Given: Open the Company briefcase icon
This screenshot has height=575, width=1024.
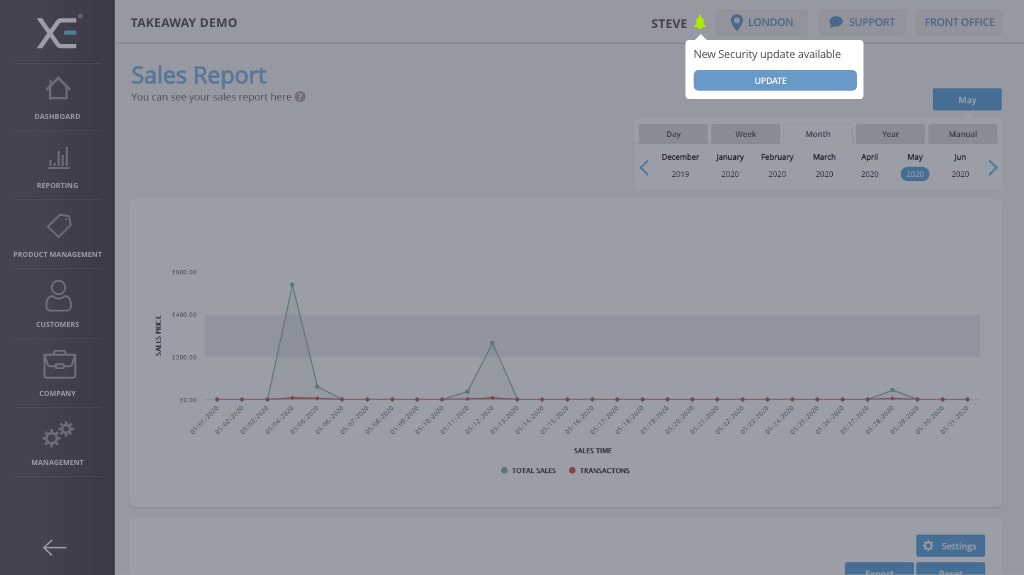Looking at the screenshot, I should (x=58, y=366).
